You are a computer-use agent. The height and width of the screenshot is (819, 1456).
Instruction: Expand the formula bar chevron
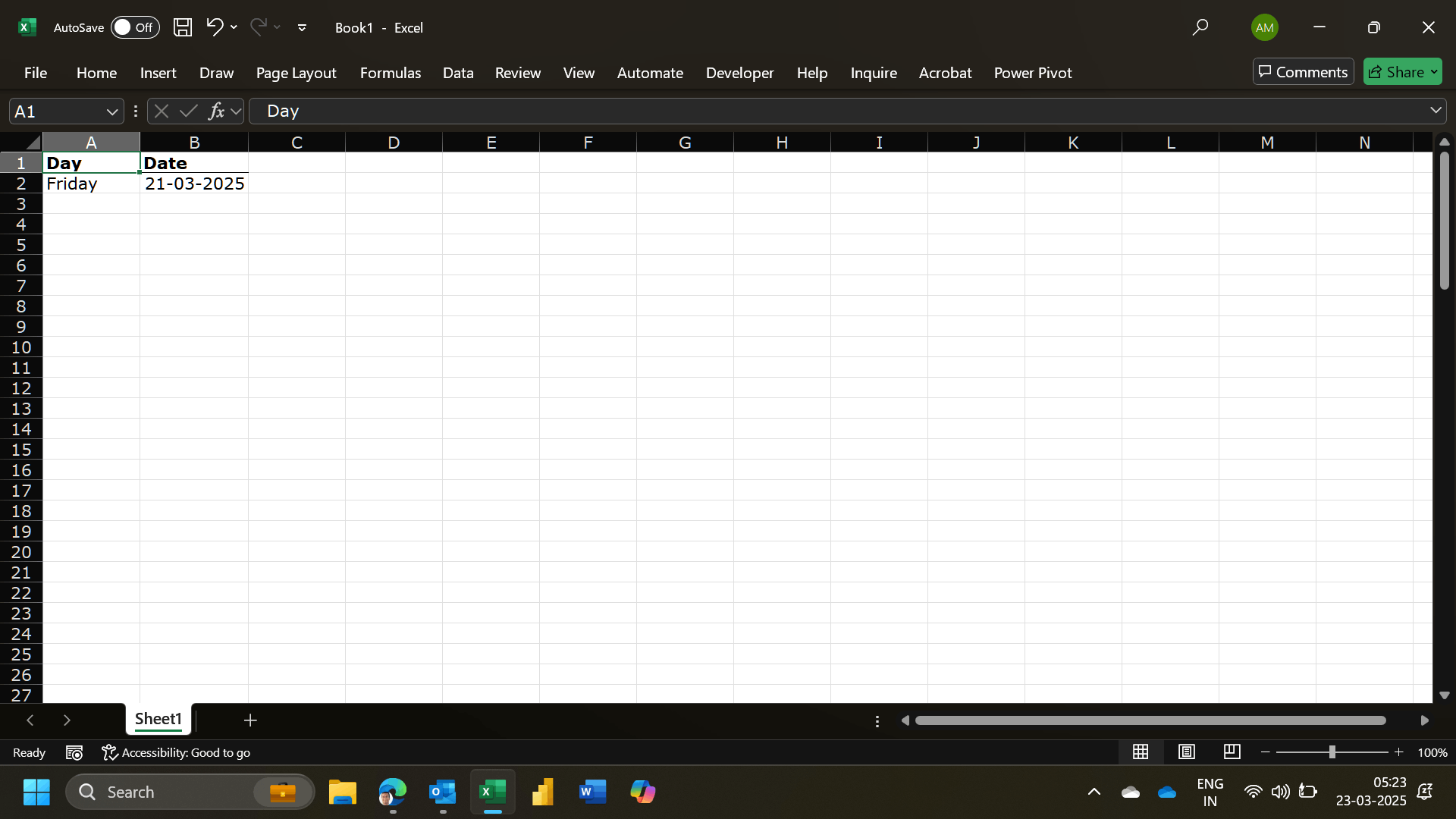point(1436,111)
